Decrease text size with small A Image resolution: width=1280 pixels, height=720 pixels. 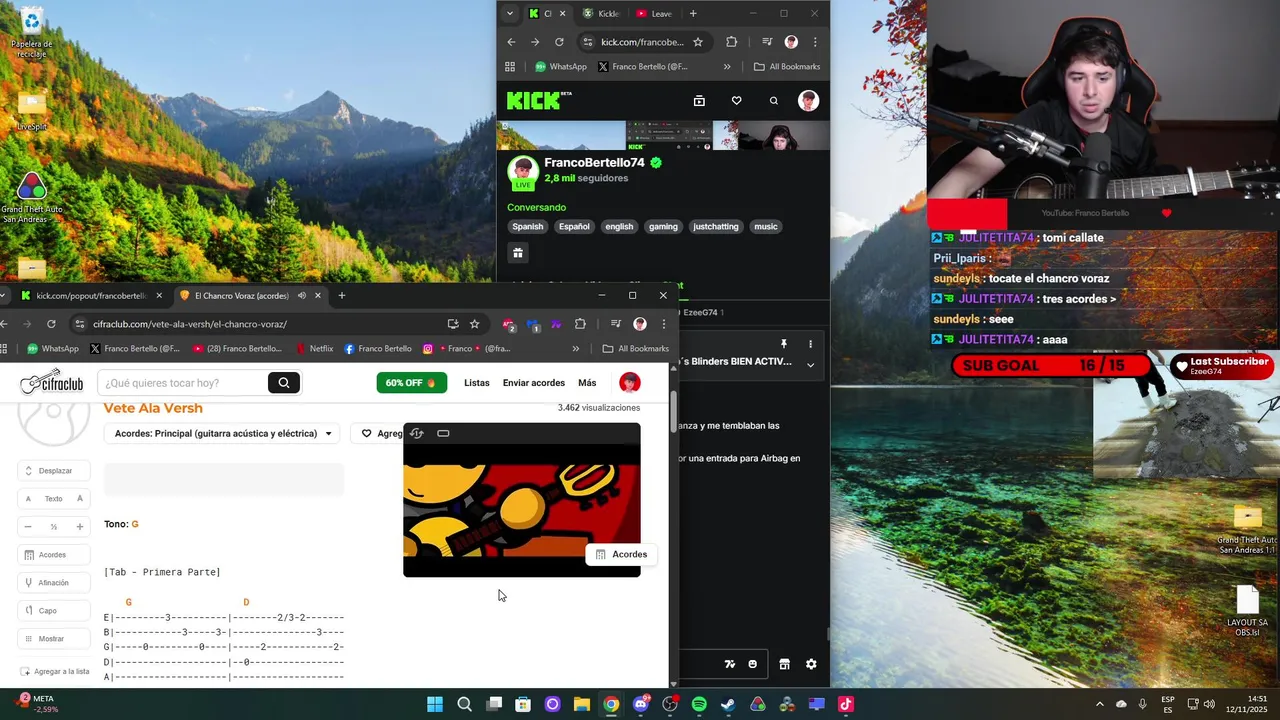(28, 498)
